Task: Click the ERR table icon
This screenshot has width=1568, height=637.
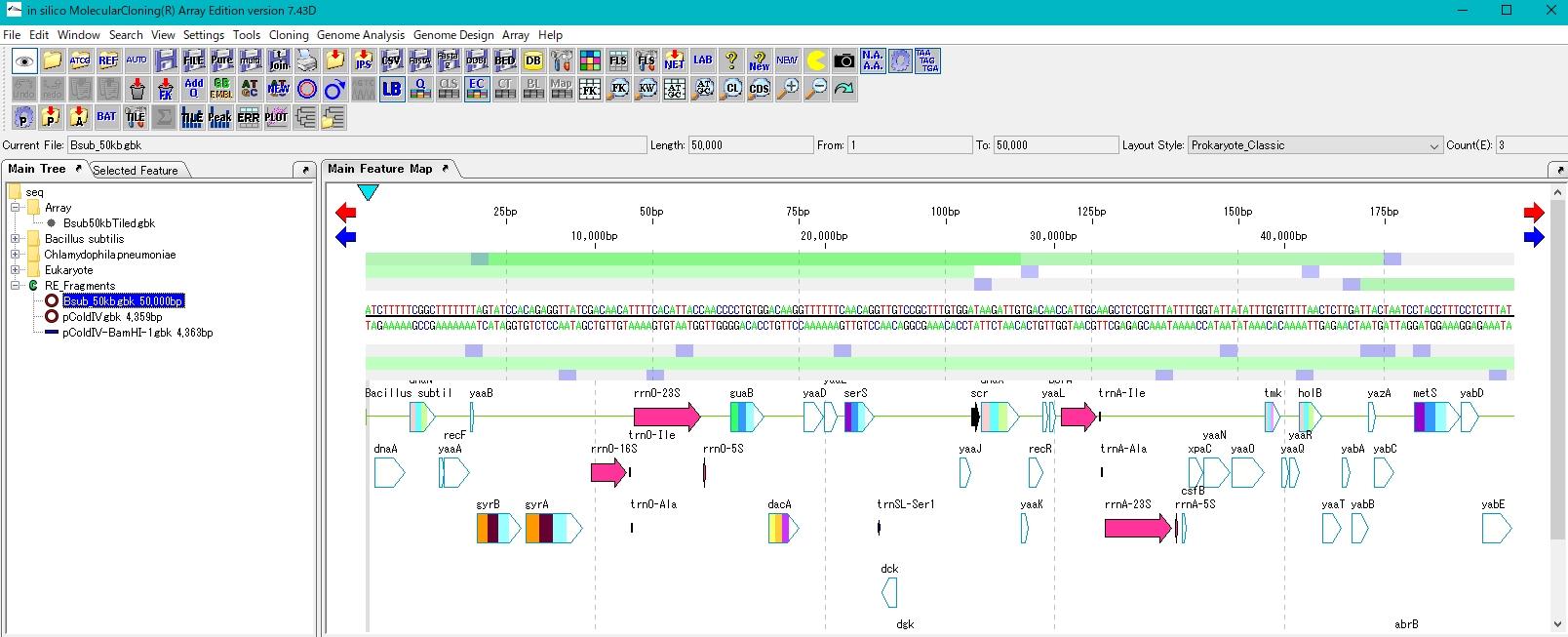Action: (249, 117)
